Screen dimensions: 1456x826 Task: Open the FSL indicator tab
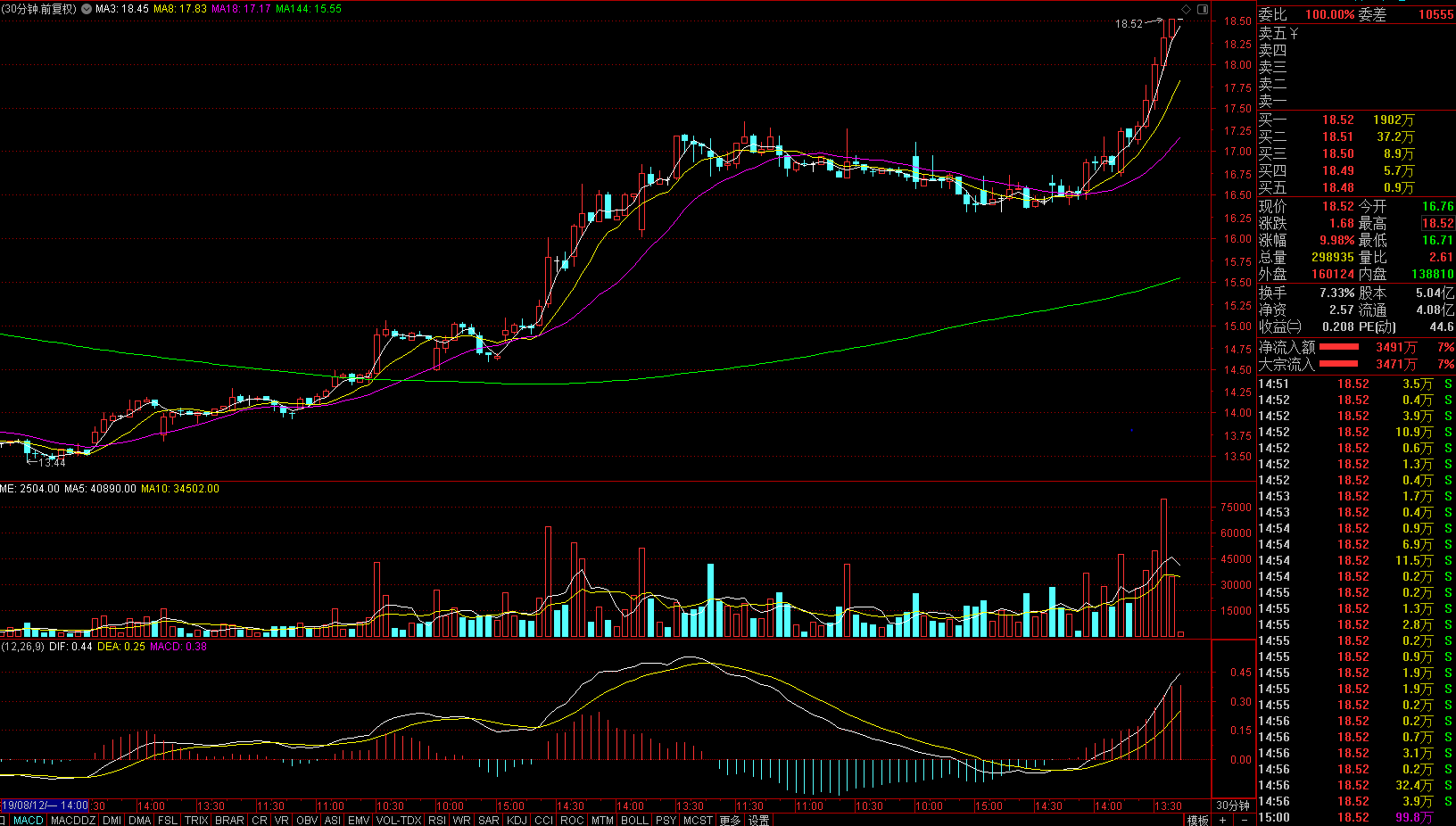[168, 820]
